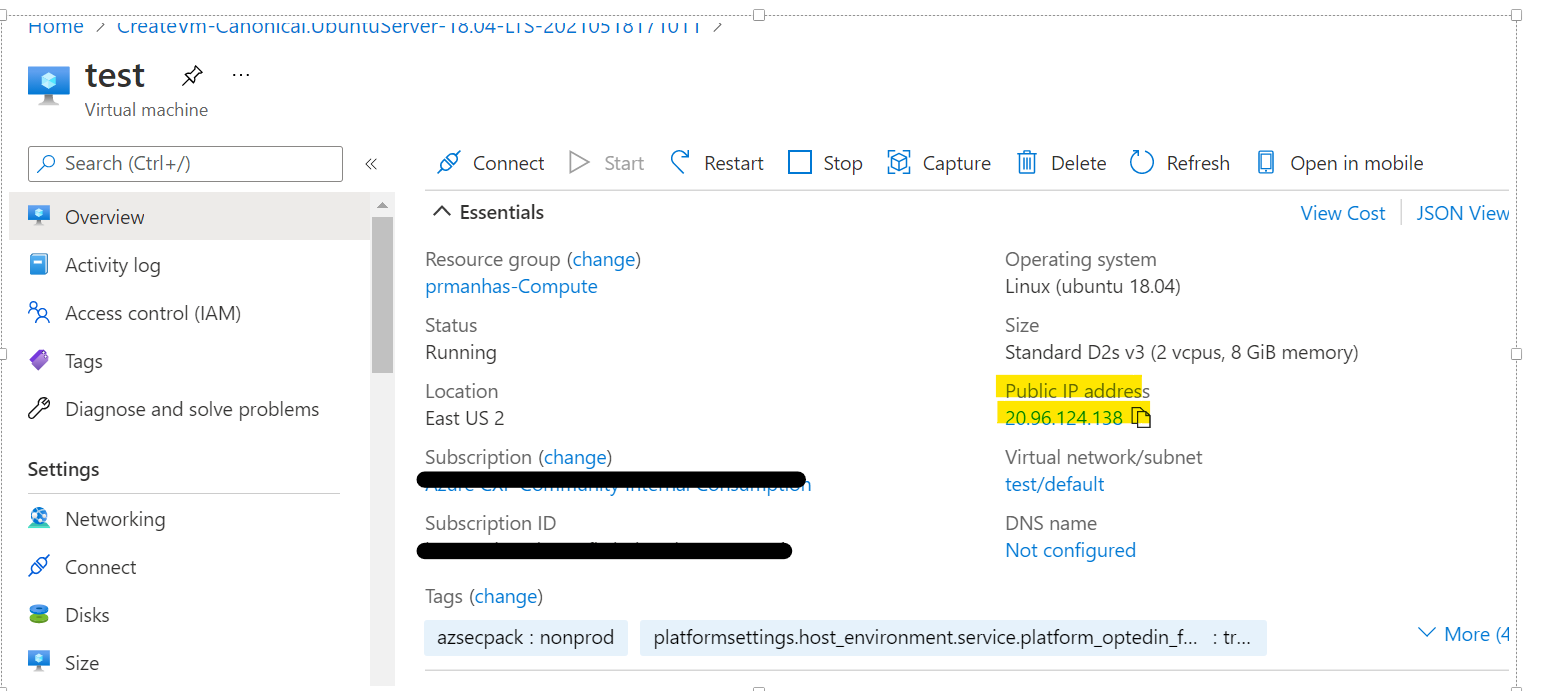Click the Connect toolbar button label

click(x=508, y=163)
